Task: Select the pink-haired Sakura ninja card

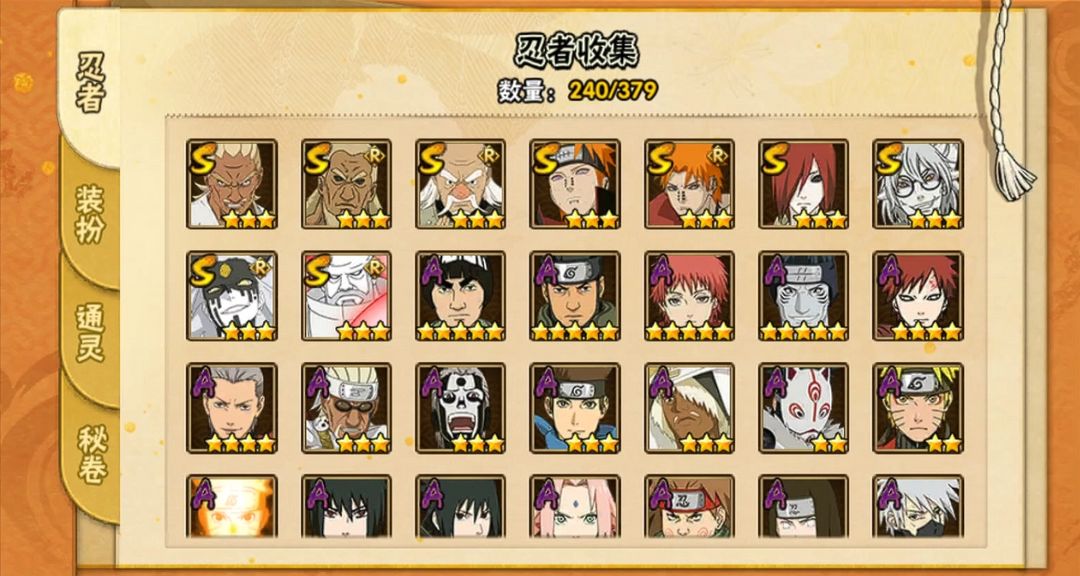Action: [x=574, y=506]
